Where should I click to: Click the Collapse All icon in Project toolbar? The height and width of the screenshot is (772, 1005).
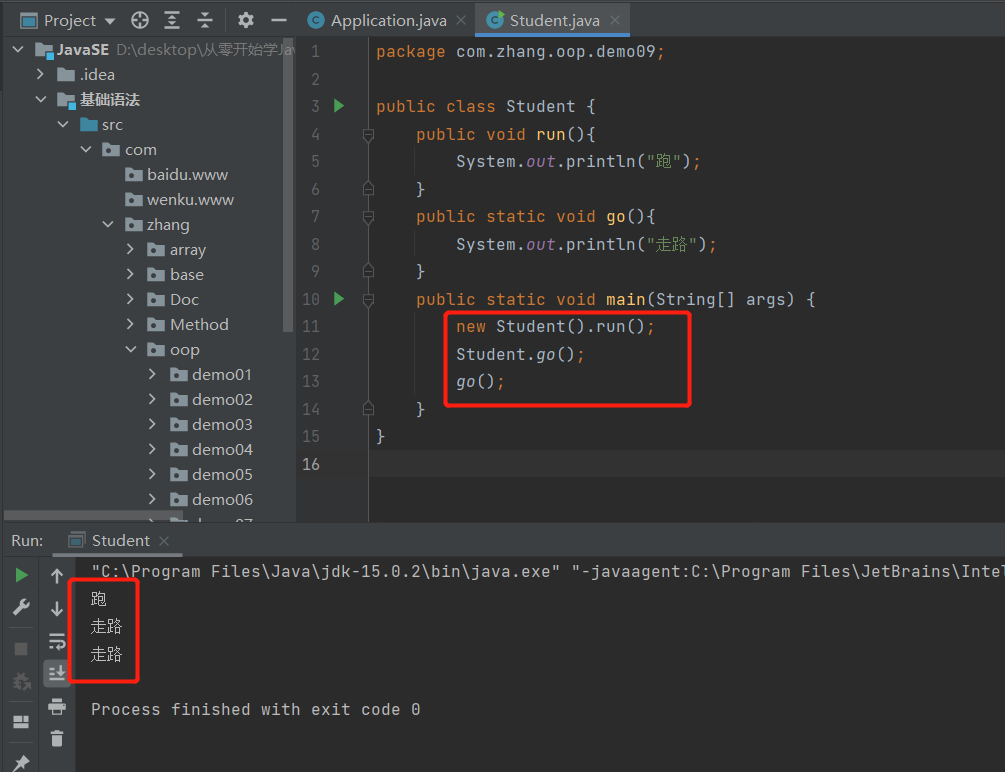204,21
